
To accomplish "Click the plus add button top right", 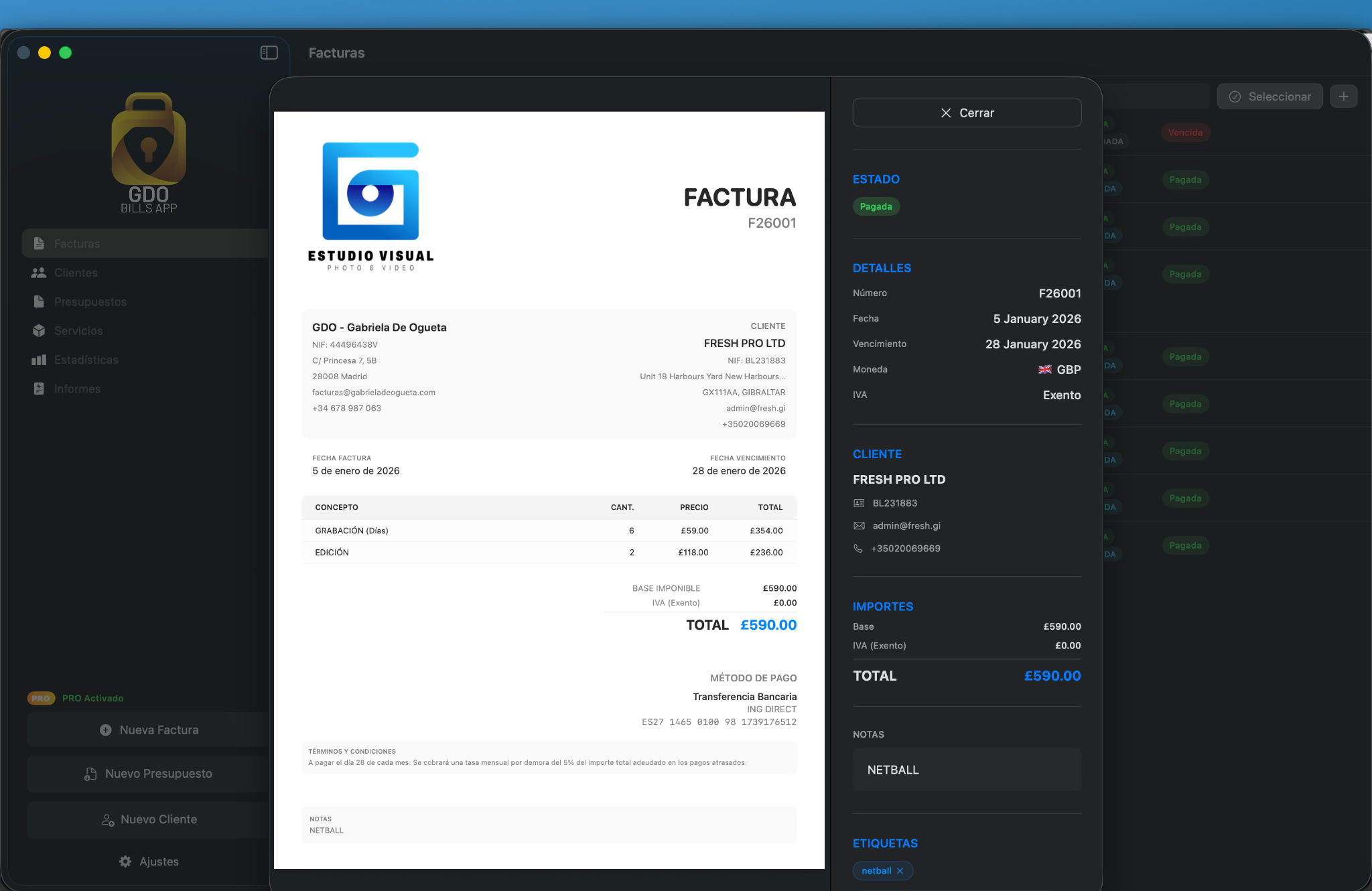I will pos(1343,96).
